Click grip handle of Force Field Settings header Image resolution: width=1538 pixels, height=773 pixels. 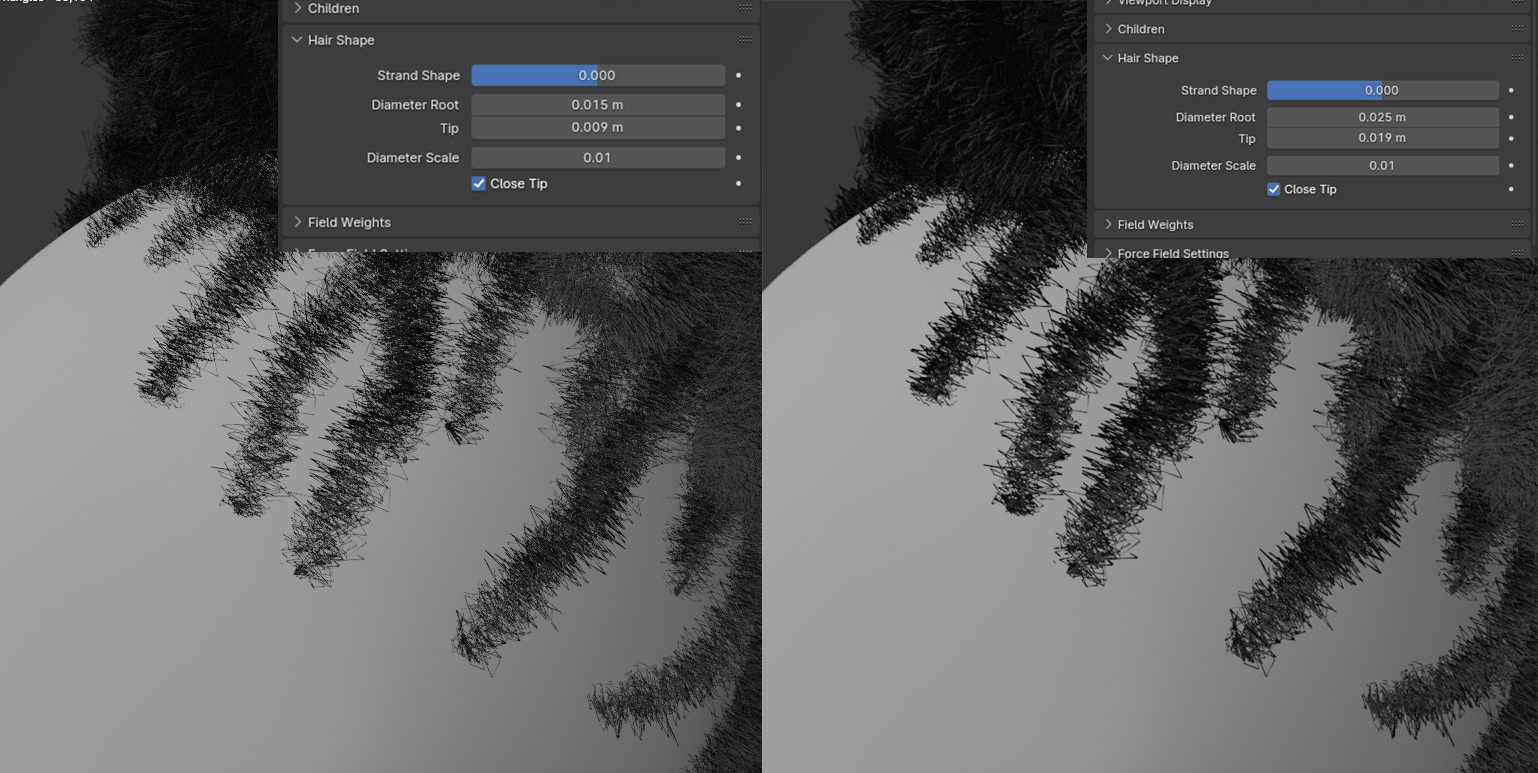(x=1518, y=252)
